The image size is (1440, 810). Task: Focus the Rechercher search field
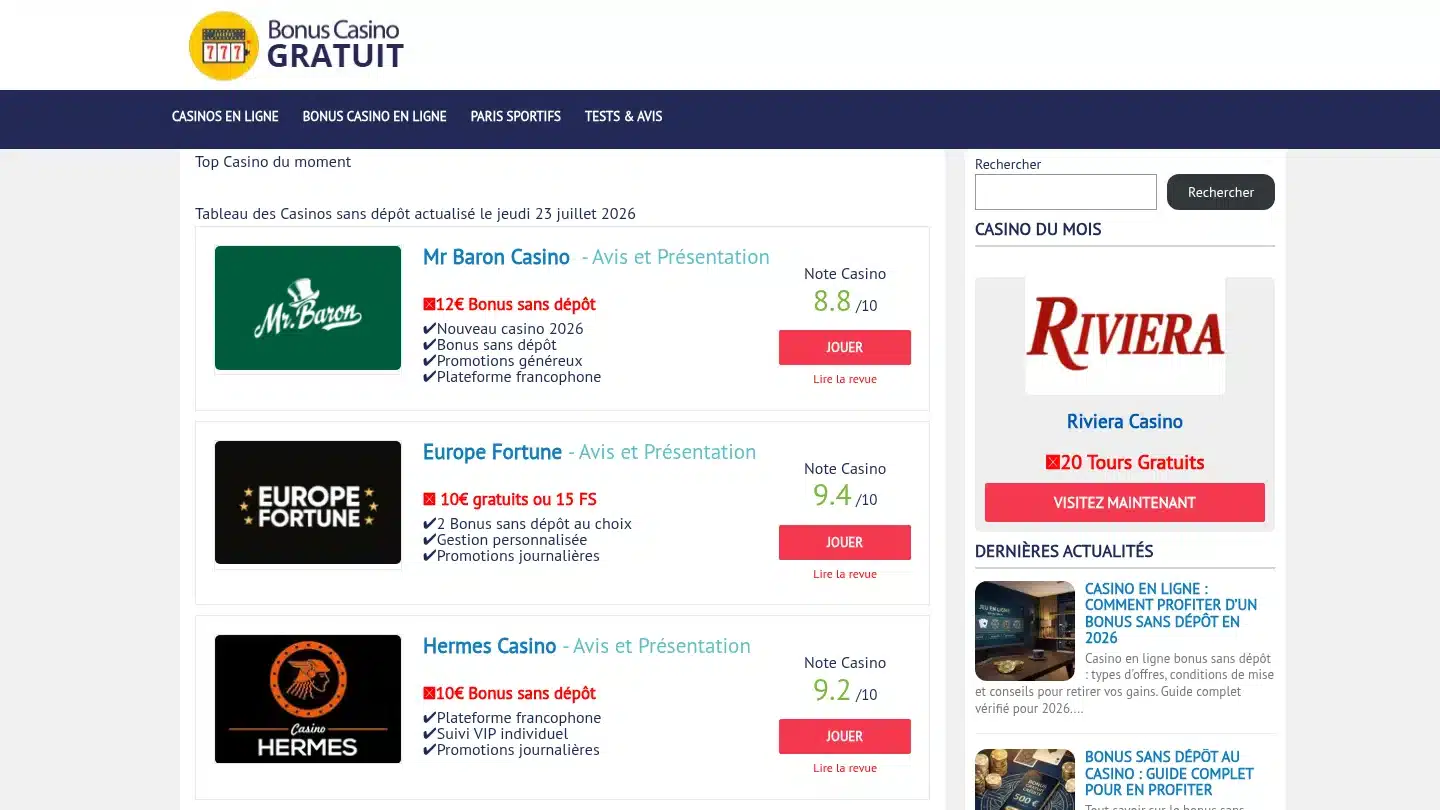[1065, 192]
